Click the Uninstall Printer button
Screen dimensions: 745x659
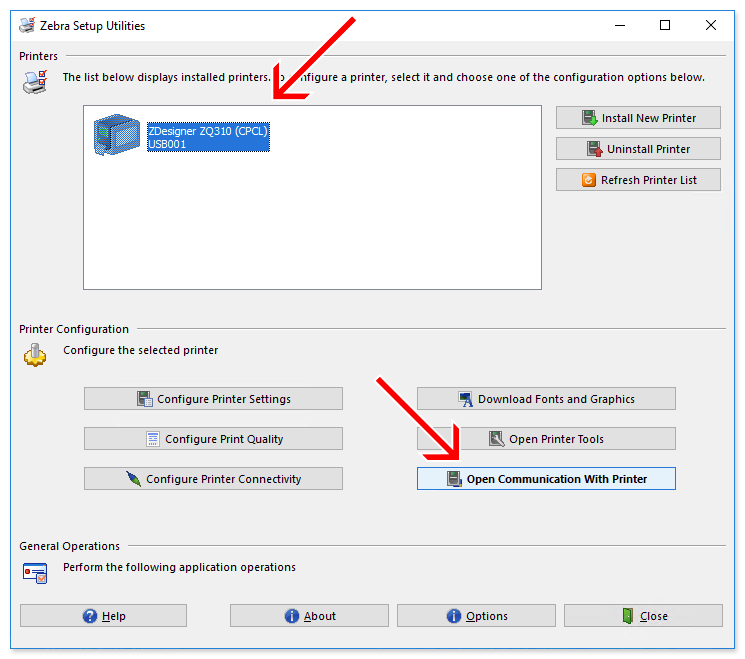(638, 149)
